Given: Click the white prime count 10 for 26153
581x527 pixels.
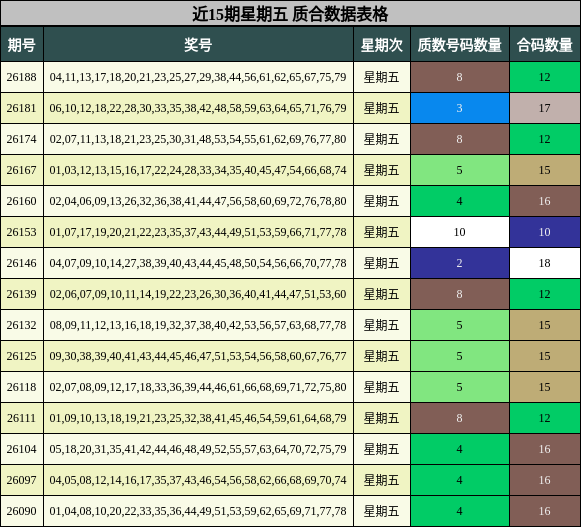Looking at the screenshot, I should (x=459, y=232).
